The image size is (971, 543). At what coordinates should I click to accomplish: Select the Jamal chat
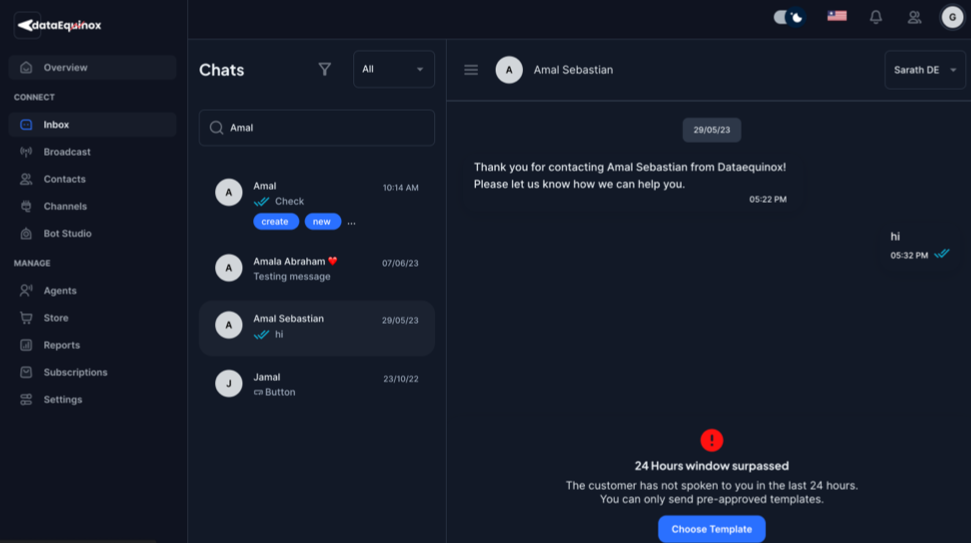[x=316, y=385]
